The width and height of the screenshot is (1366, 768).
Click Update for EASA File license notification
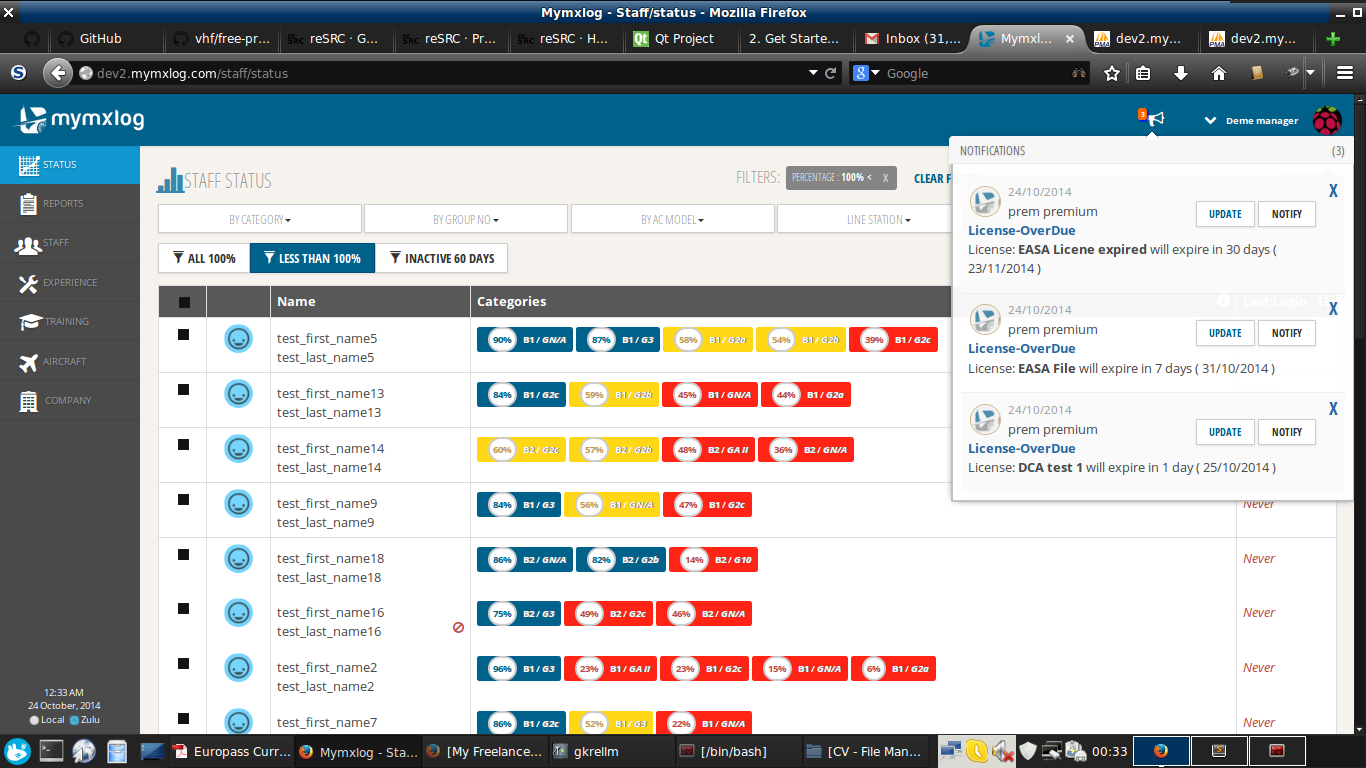pyautogui.click(x=1224, y=333)
